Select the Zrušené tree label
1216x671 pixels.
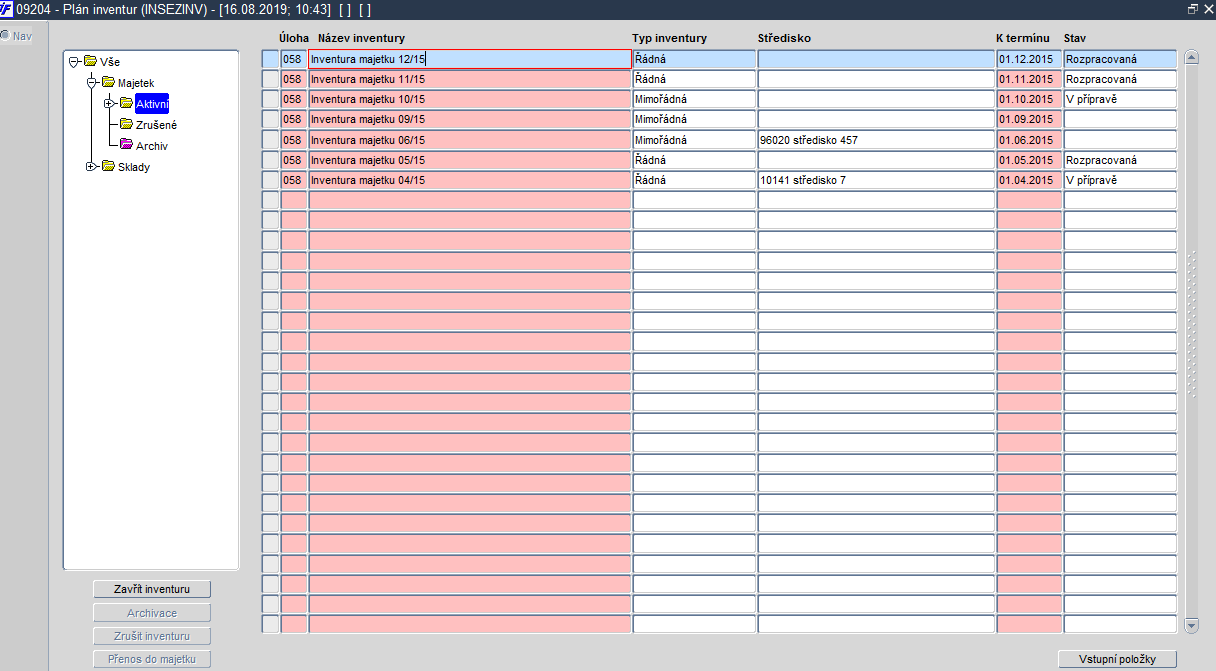click(x=157, y=124)
